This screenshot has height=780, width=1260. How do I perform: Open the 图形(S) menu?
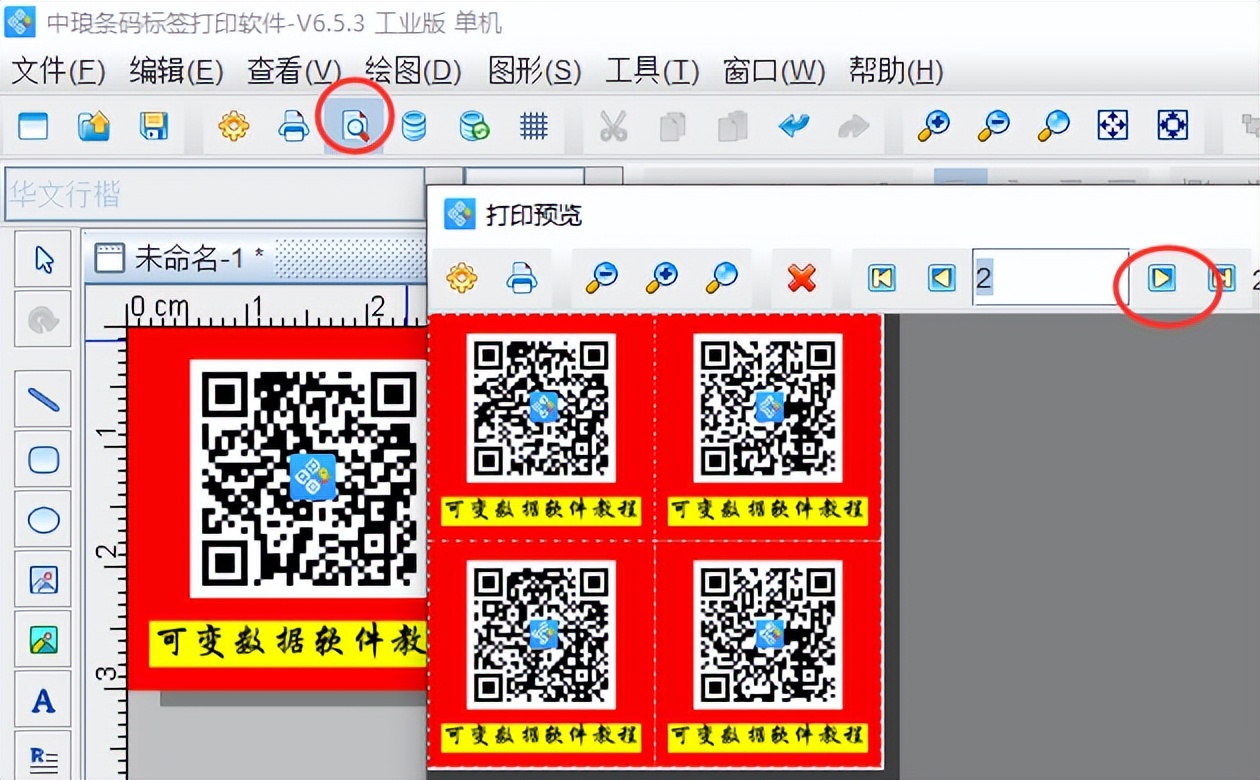(534, 71)
